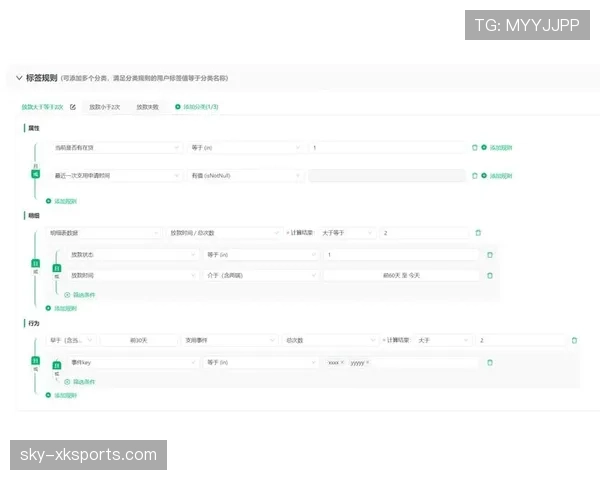This screenshot has width=600, height=480.
Task: Click the value field in 当前是否有在贷 row
Action: (387, 147)
